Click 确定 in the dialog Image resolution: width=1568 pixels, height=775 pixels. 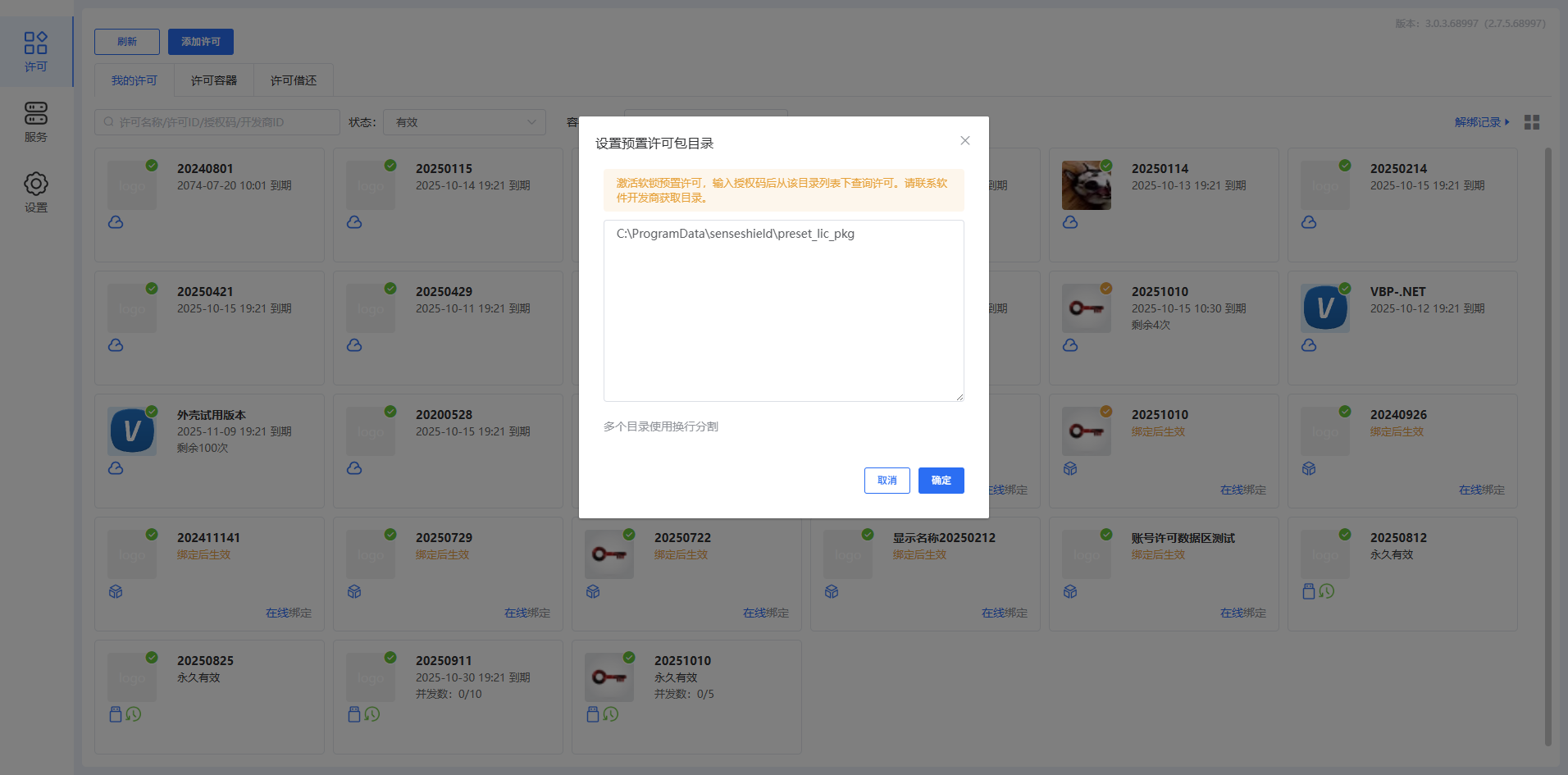[941, 481]
